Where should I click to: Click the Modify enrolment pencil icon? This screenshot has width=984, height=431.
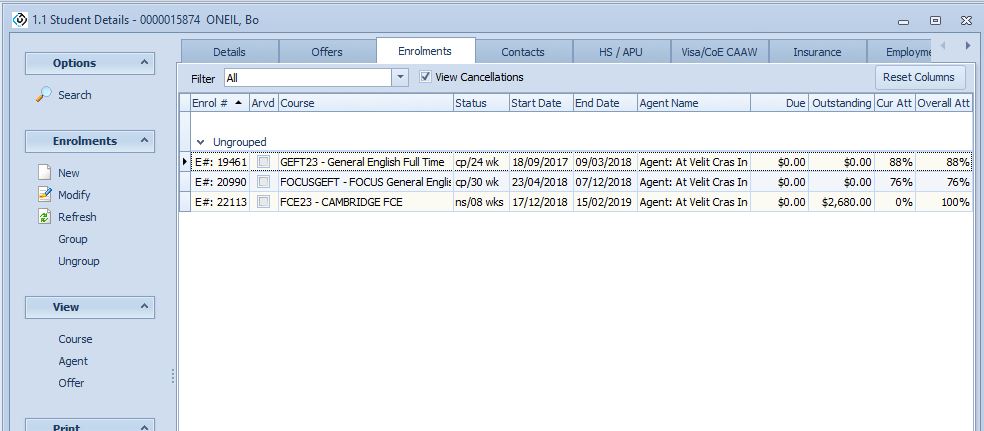pyautogui.click(x=44, y=195)
